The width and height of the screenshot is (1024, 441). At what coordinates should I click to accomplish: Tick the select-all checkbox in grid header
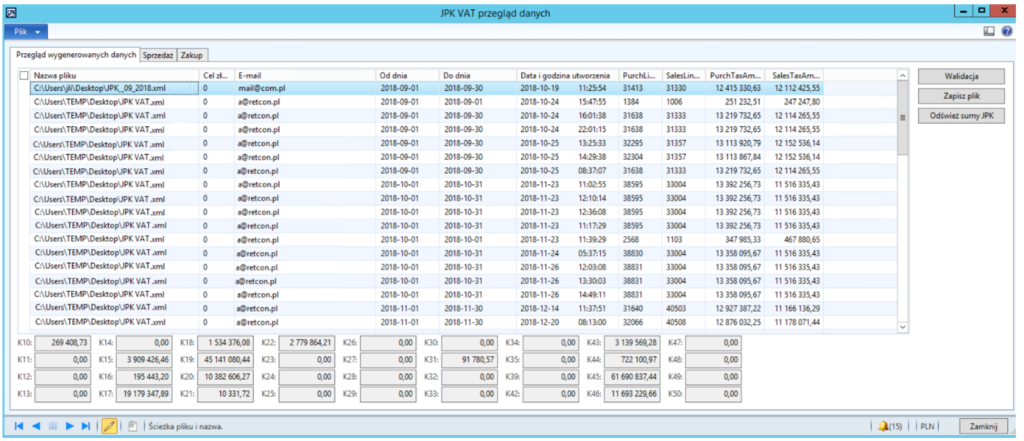tap(24, 75)
